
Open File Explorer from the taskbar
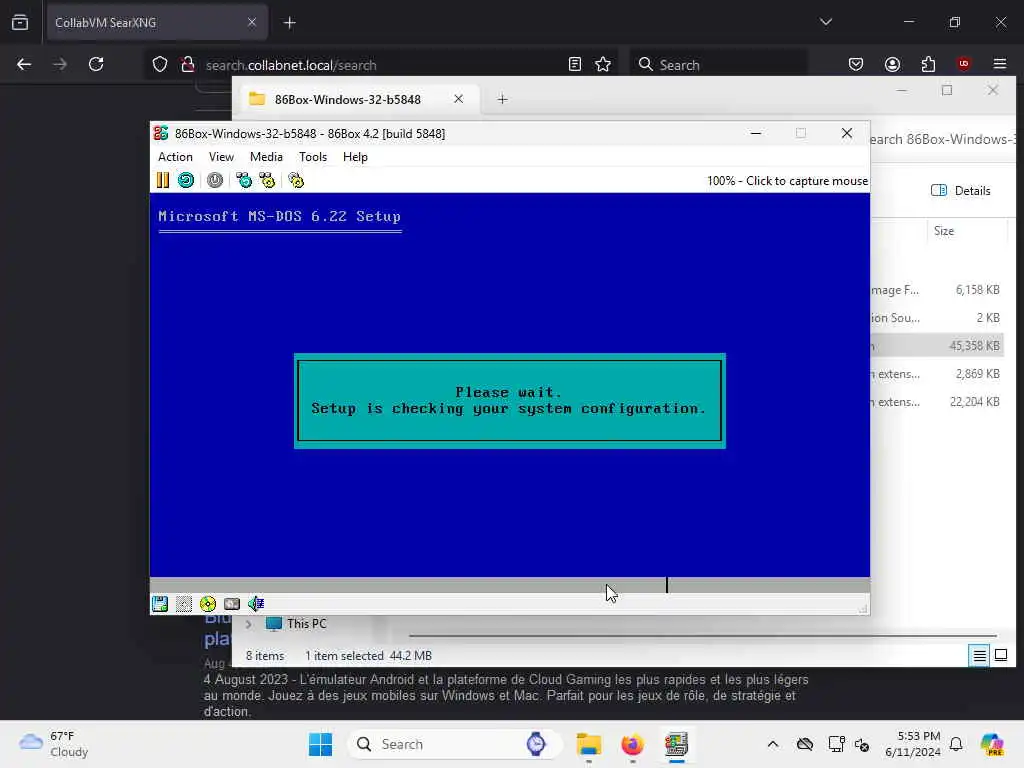click(x=588, y=744)
